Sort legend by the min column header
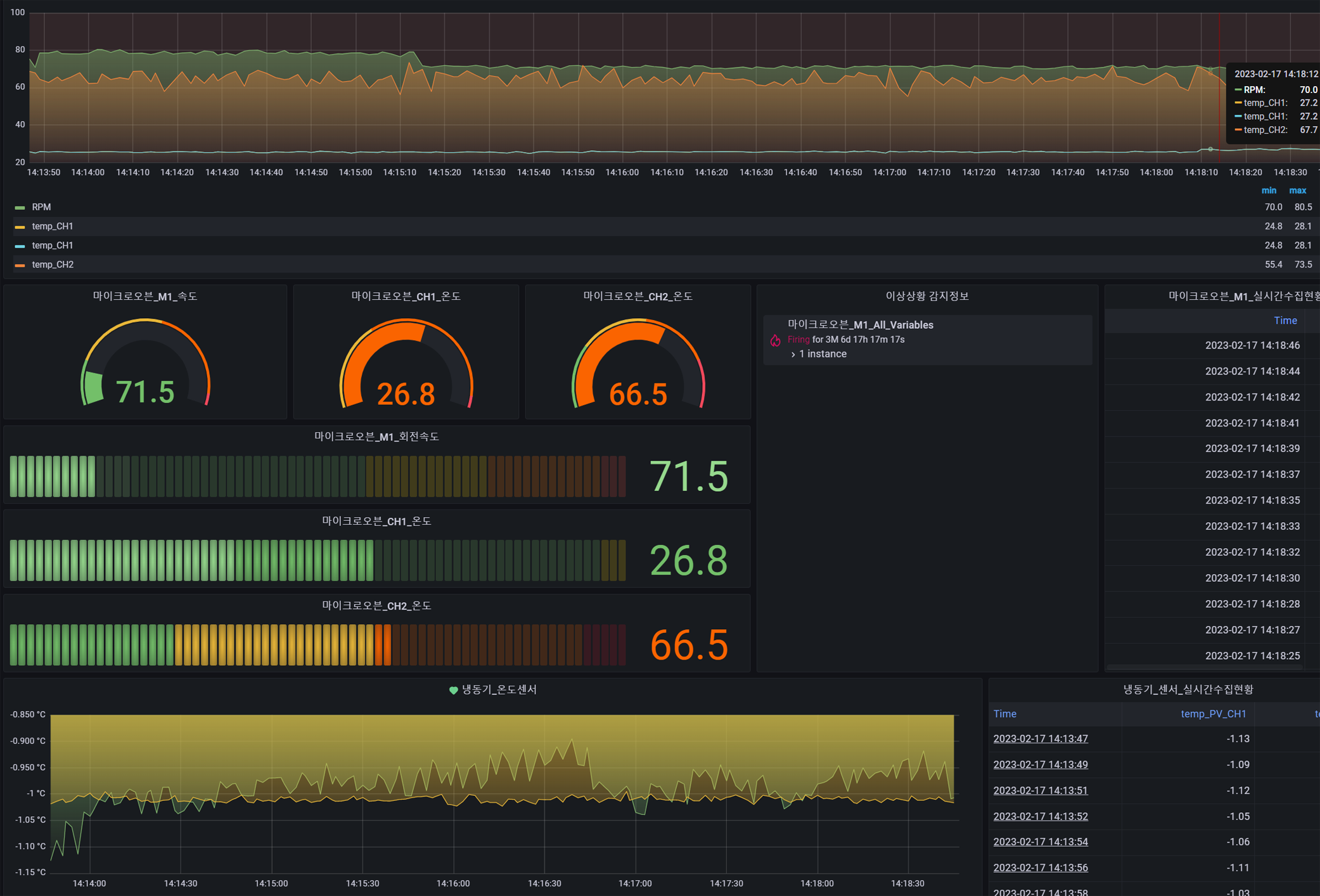Image resolution: width=1320 pixels, height=896 pixels. point(1268,190)
